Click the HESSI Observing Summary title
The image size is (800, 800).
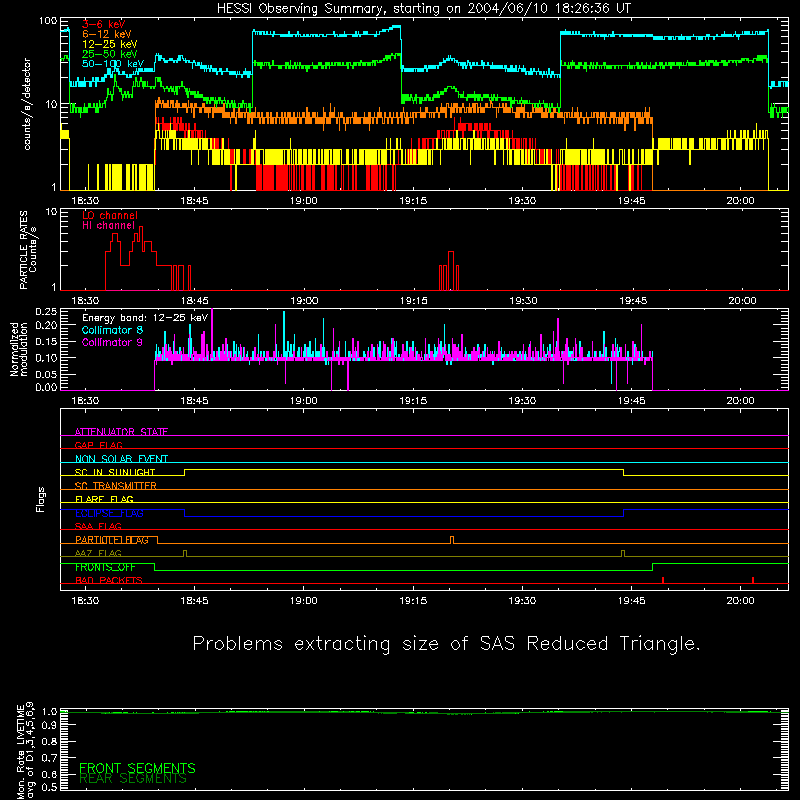[423, 9]
